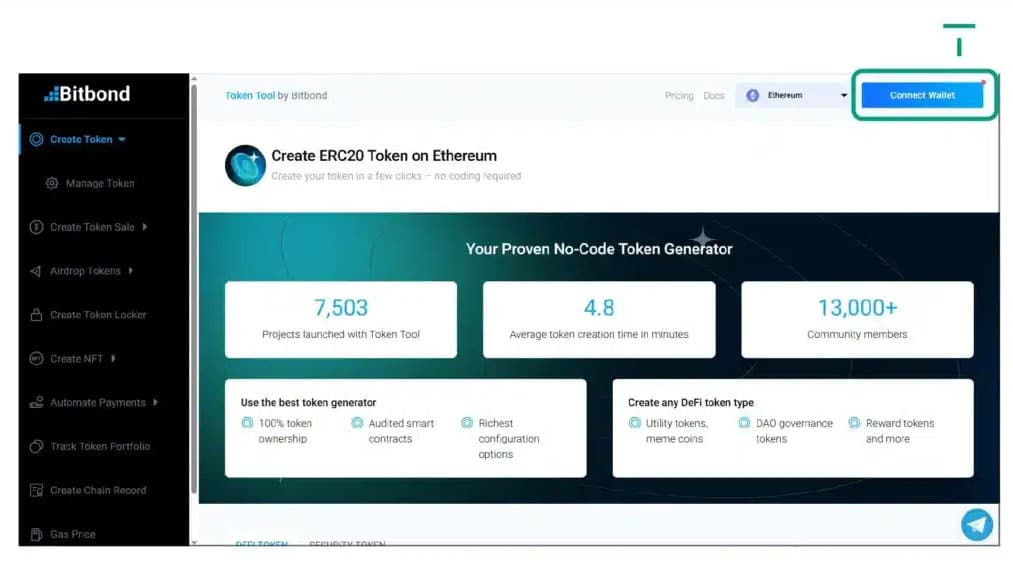Click the Create Token Sale dollar icon
This screenshot has height=568, width=1013.
pyautogui.click(x=36, y=227)
